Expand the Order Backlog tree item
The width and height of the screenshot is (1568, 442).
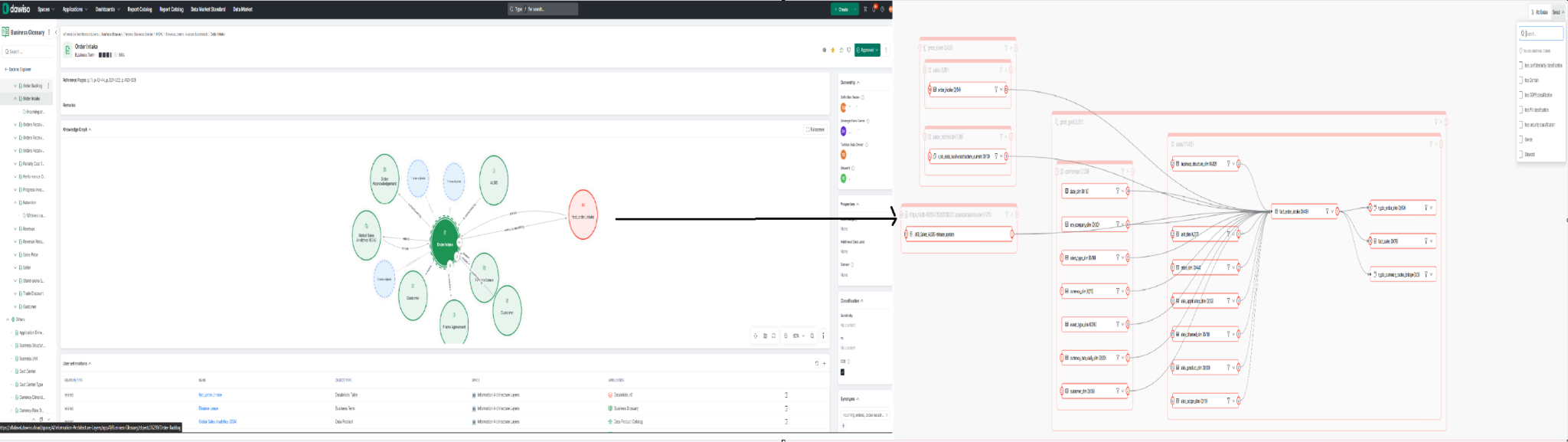(15, 86)
